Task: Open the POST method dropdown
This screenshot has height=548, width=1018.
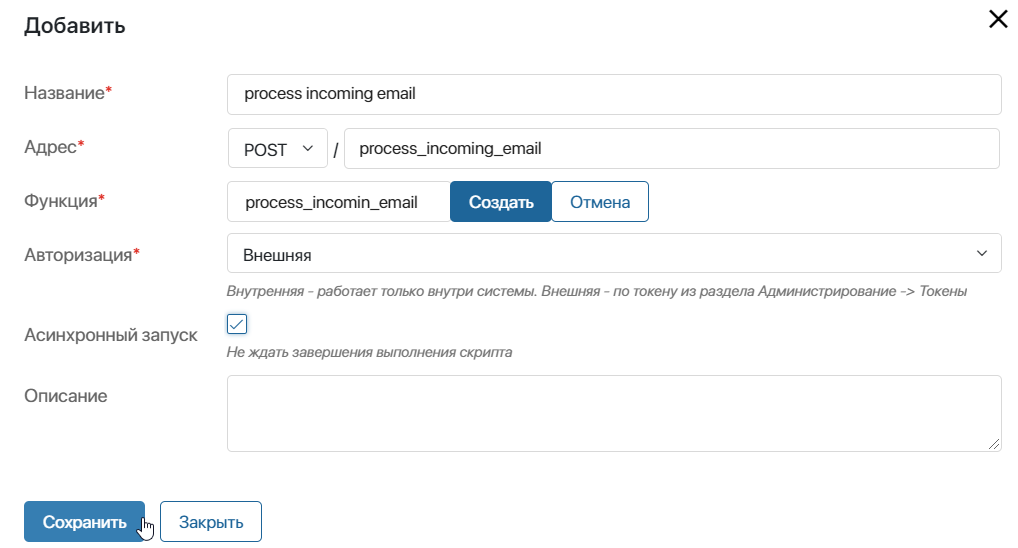Action: click(278, 149)
